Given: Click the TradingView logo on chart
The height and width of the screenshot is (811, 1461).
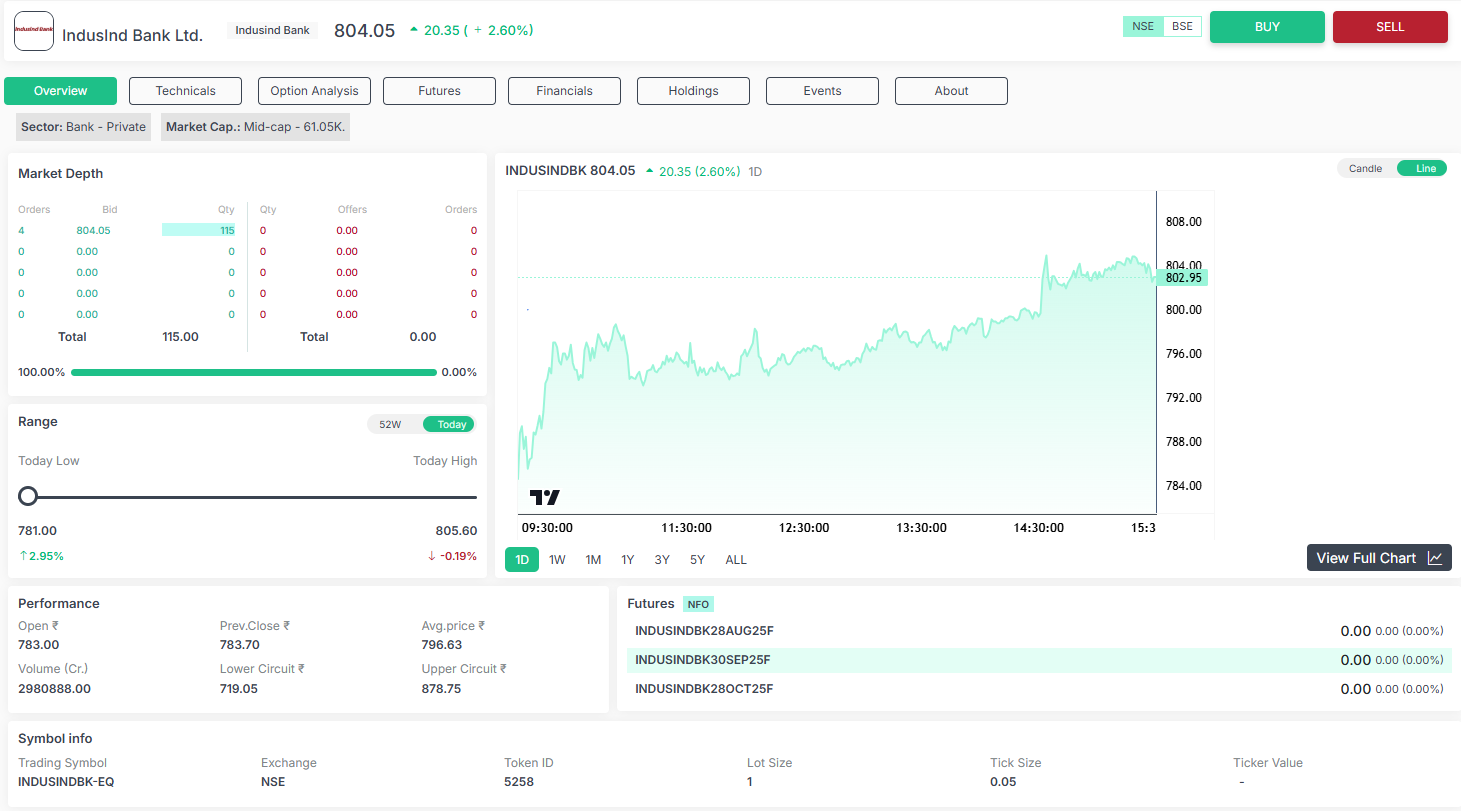Looking at the screenshot, I should [545, 497].
